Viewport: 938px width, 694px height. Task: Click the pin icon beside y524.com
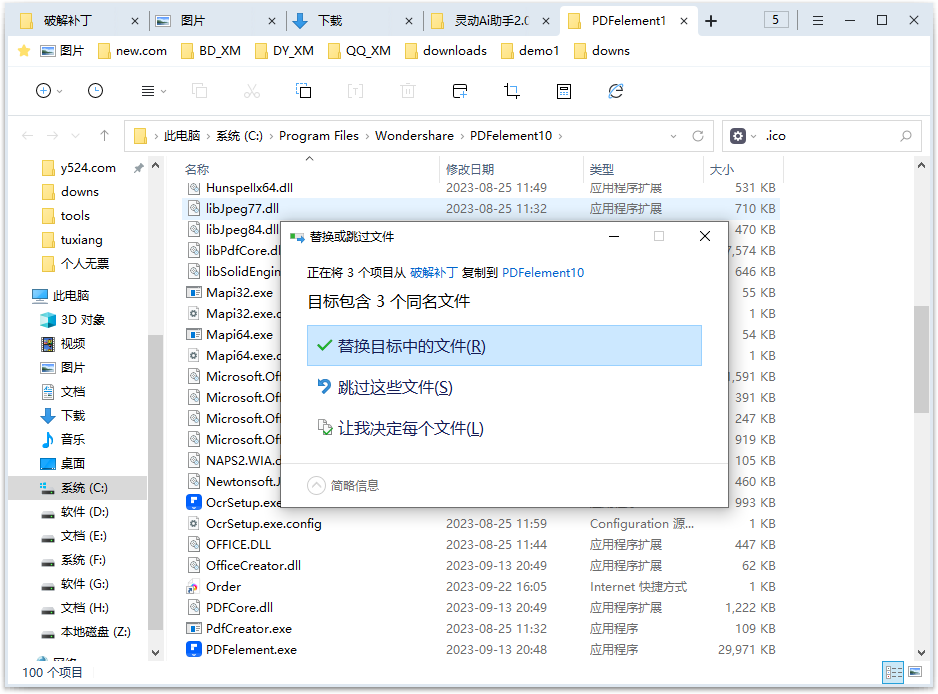(139, 168)
